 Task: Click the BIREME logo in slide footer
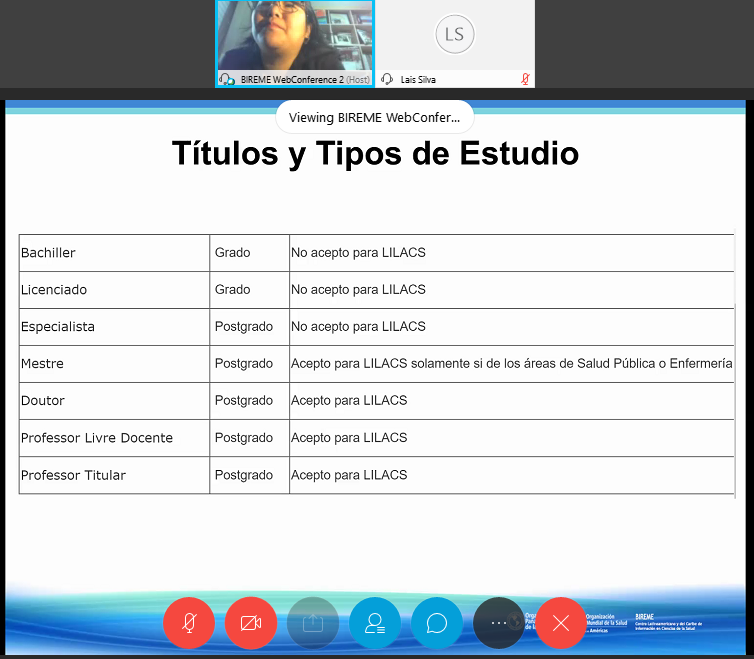668,622
